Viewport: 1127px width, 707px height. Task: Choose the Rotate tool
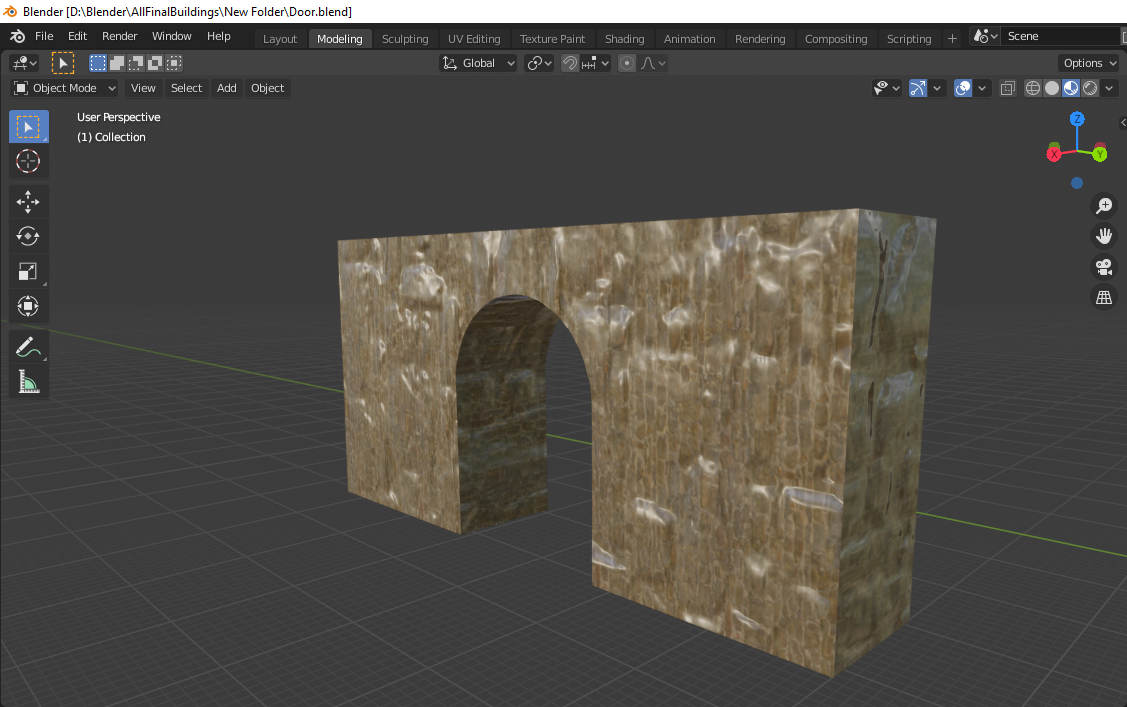[x=29, y=236]
